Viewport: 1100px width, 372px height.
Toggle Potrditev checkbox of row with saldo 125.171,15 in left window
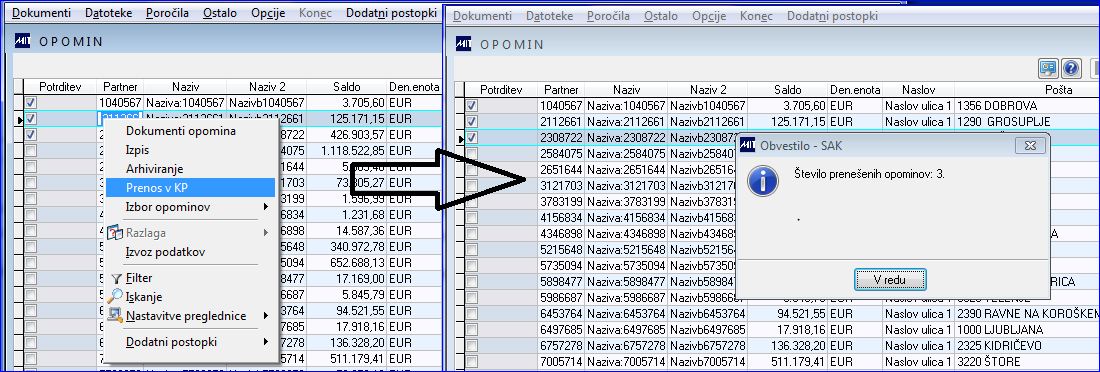[x=31, y=119]
